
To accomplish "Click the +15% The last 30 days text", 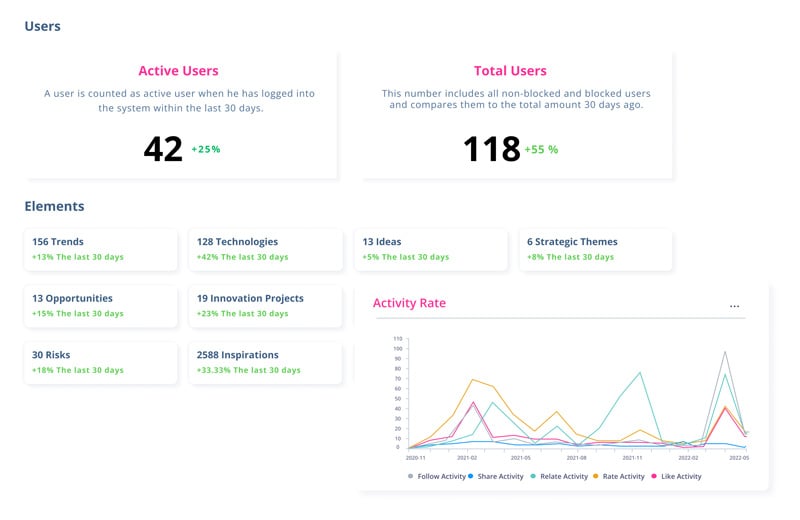I will coord(78,314).
